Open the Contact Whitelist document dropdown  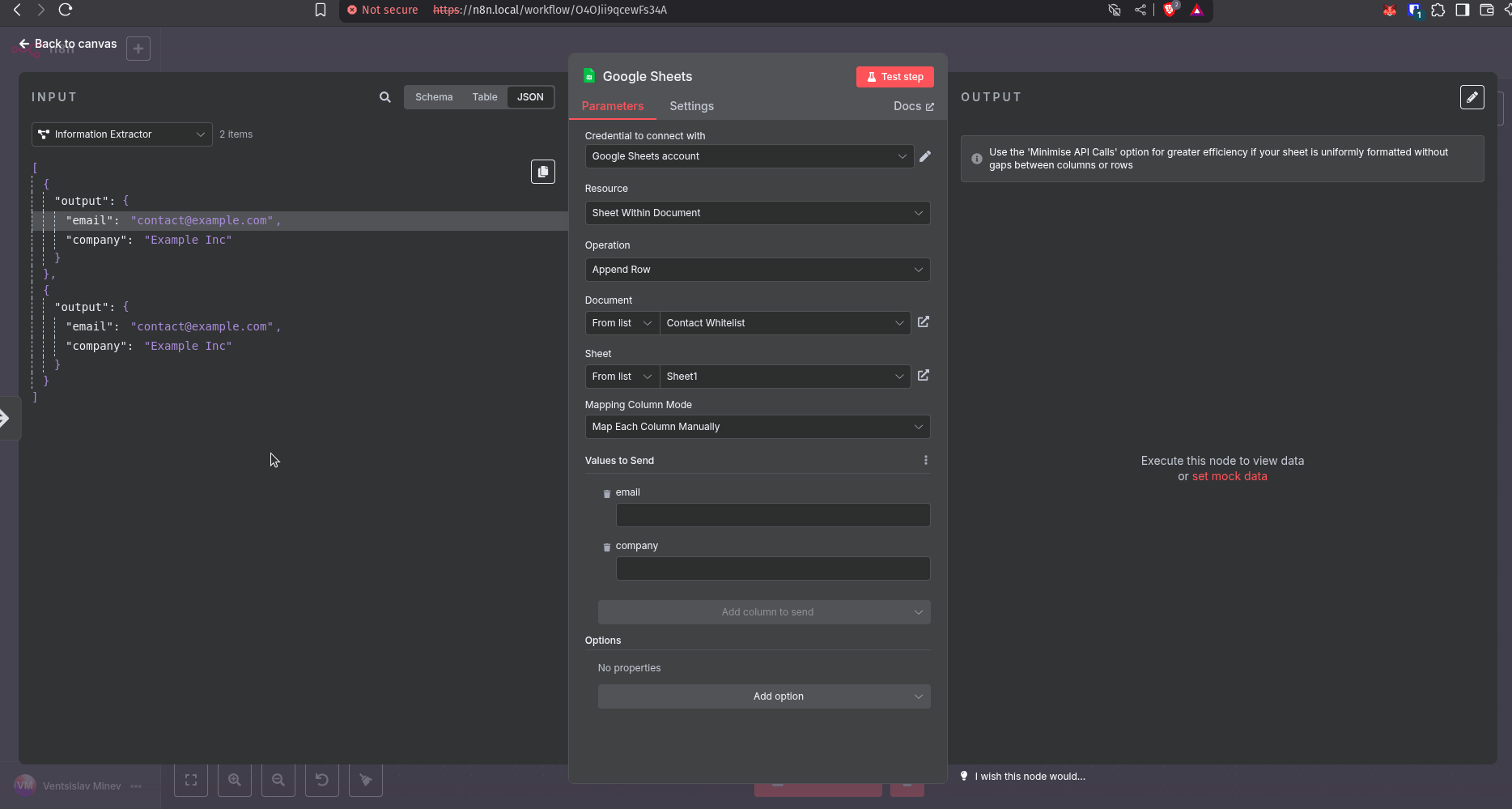click(785, 323)
